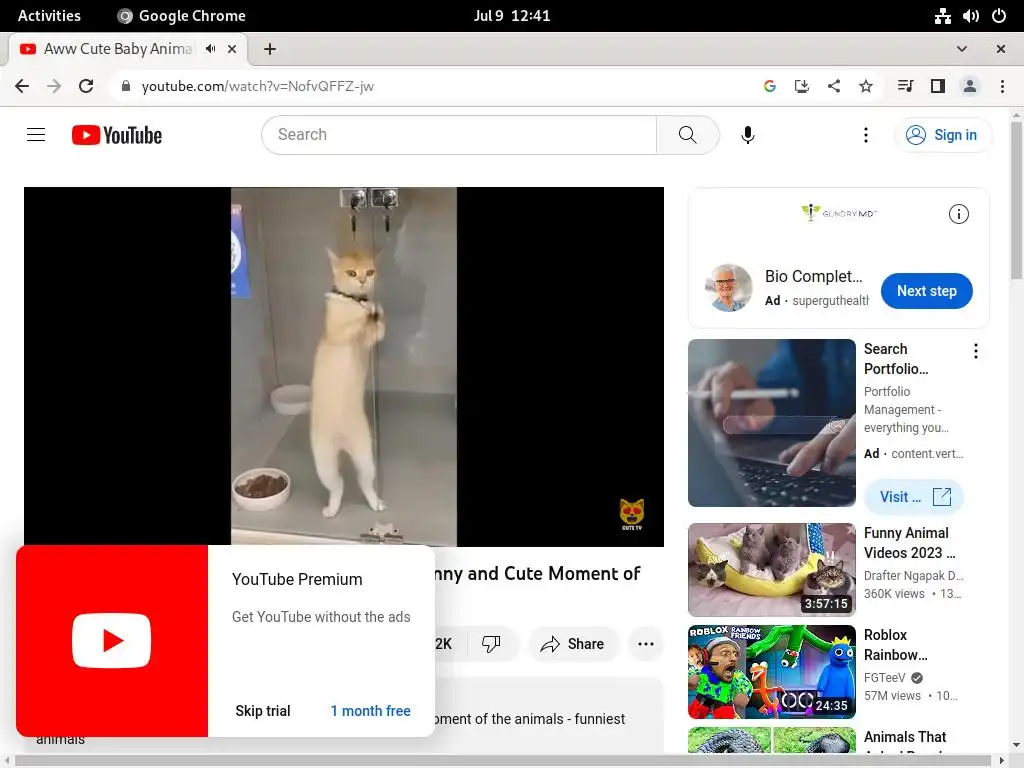Select the Aww Cute Baby Animals tab
This screenshot has width=1024, height=768.
pos(118,49)
